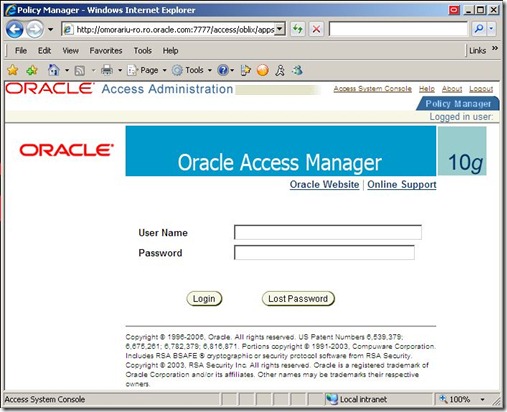
Task: Click the Password input field
Action: pyautogui.click(x=324, y=252)
